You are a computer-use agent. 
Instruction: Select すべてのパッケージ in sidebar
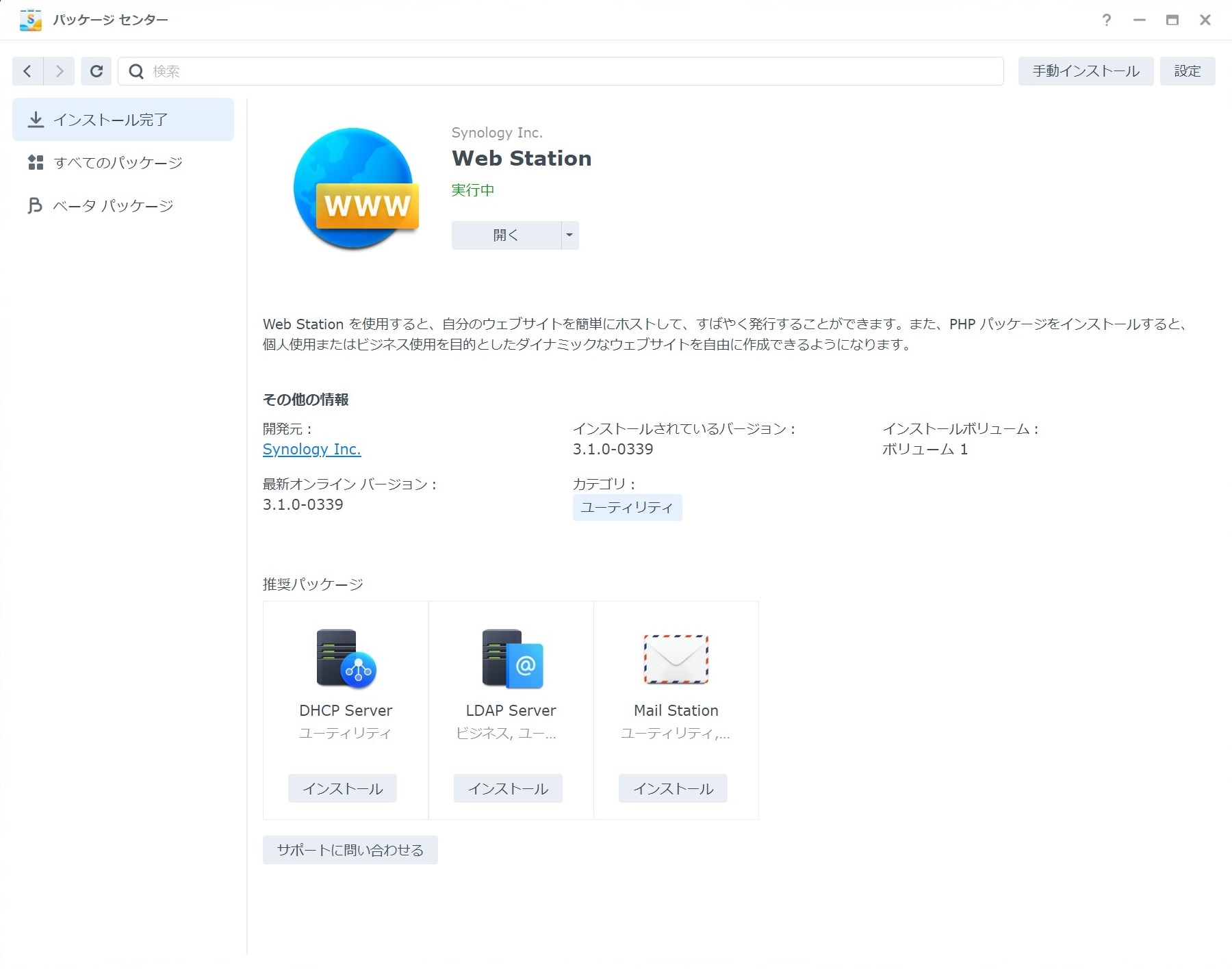(x=118, y=163)
